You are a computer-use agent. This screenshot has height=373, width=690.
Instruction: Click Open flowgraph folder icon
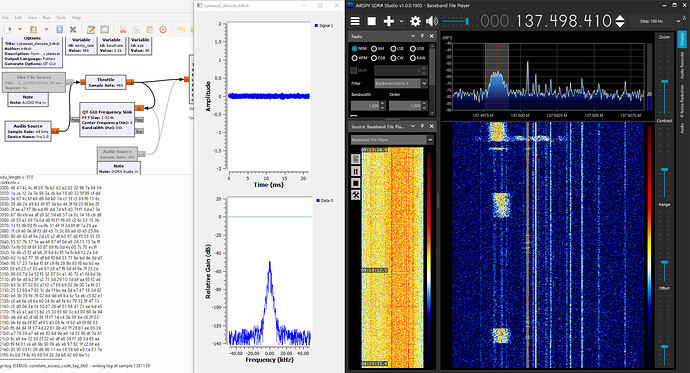point(33,29)
